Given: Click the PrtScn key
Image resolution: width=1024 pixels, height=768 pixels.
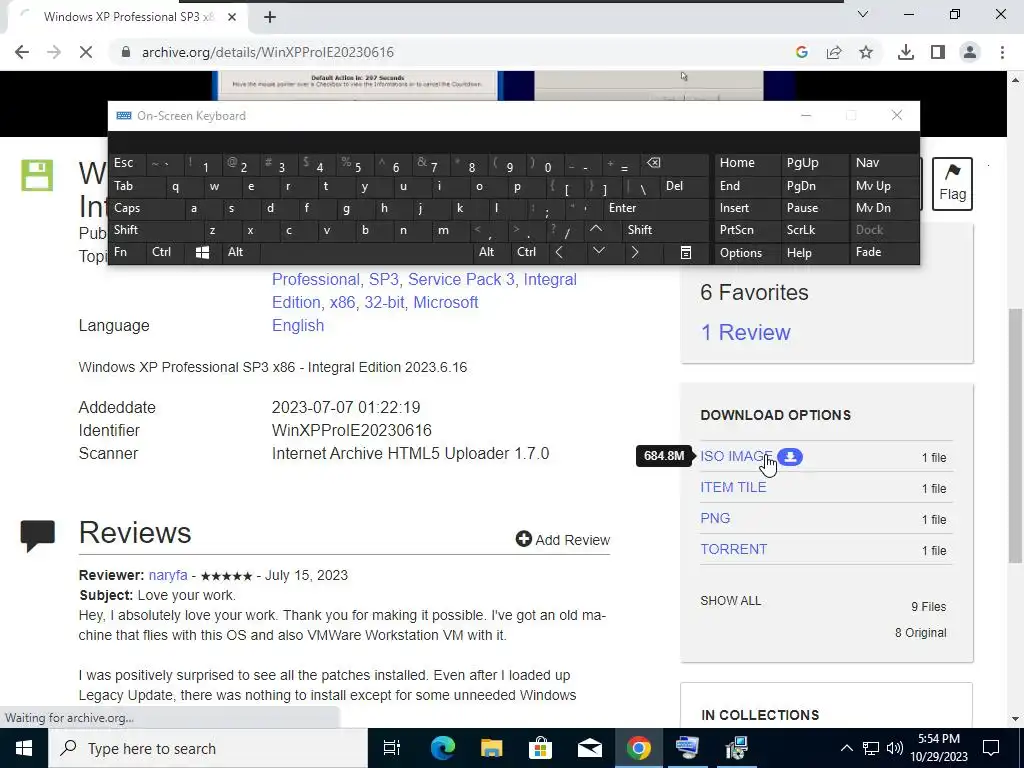Looking at the screenshot, I should tap(747, 230).
